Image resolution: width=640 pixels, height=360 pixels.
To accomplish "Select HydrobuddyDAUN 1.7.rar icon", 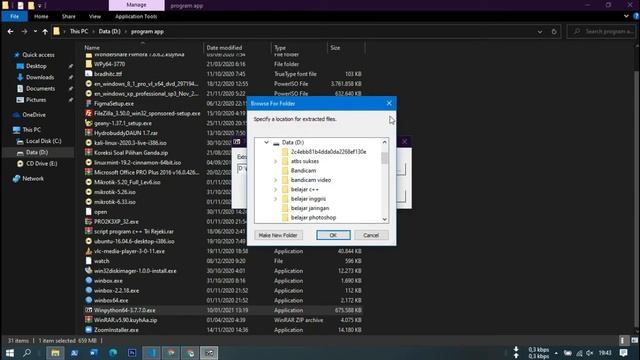I will click(89, 133).
